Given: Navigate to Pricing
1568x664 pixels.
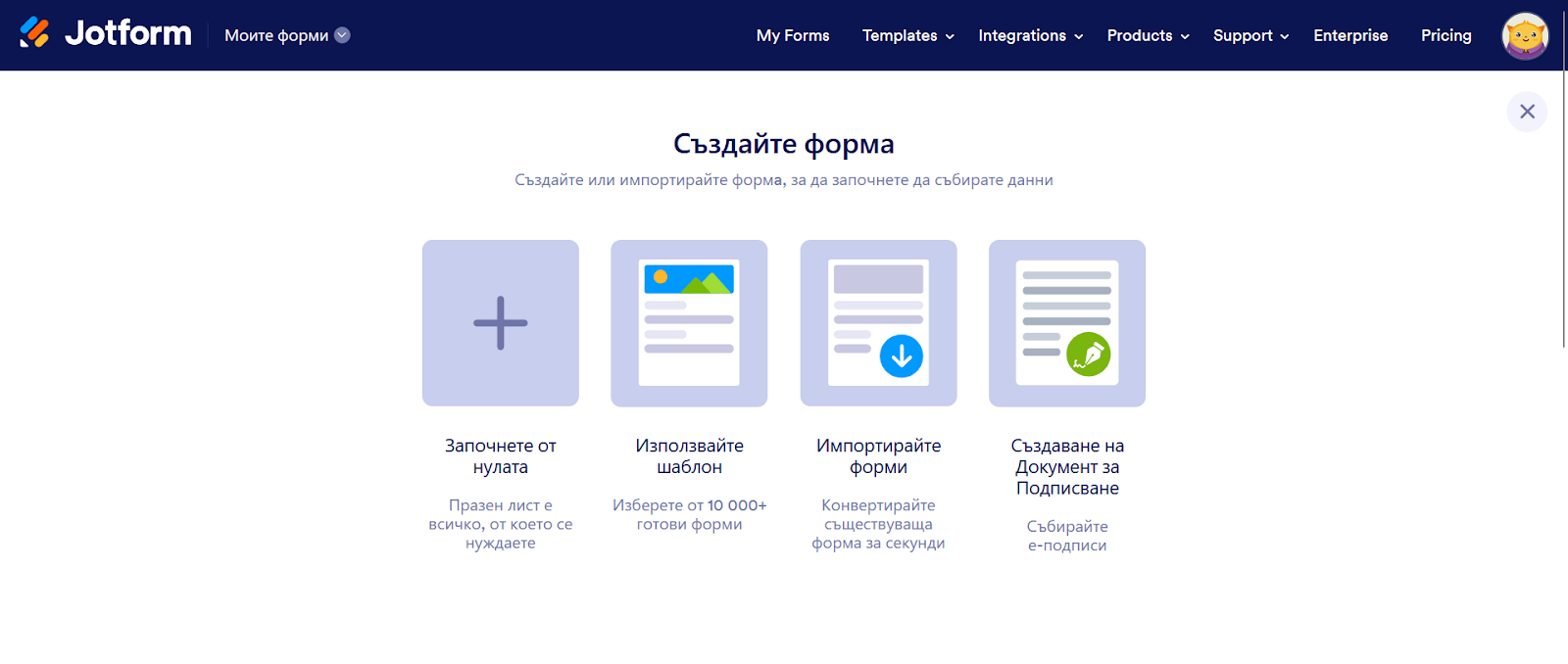Looking at the screenshot, I should [1445, 35].
